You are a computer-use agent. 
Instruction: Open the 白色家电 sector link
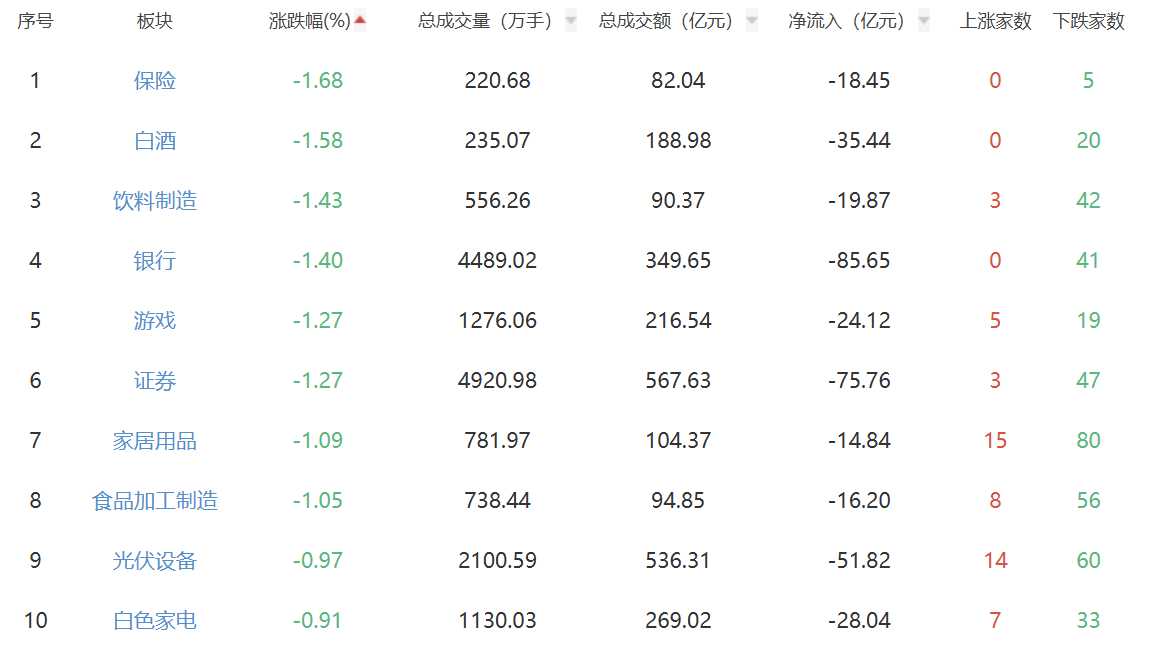[155, 621]
